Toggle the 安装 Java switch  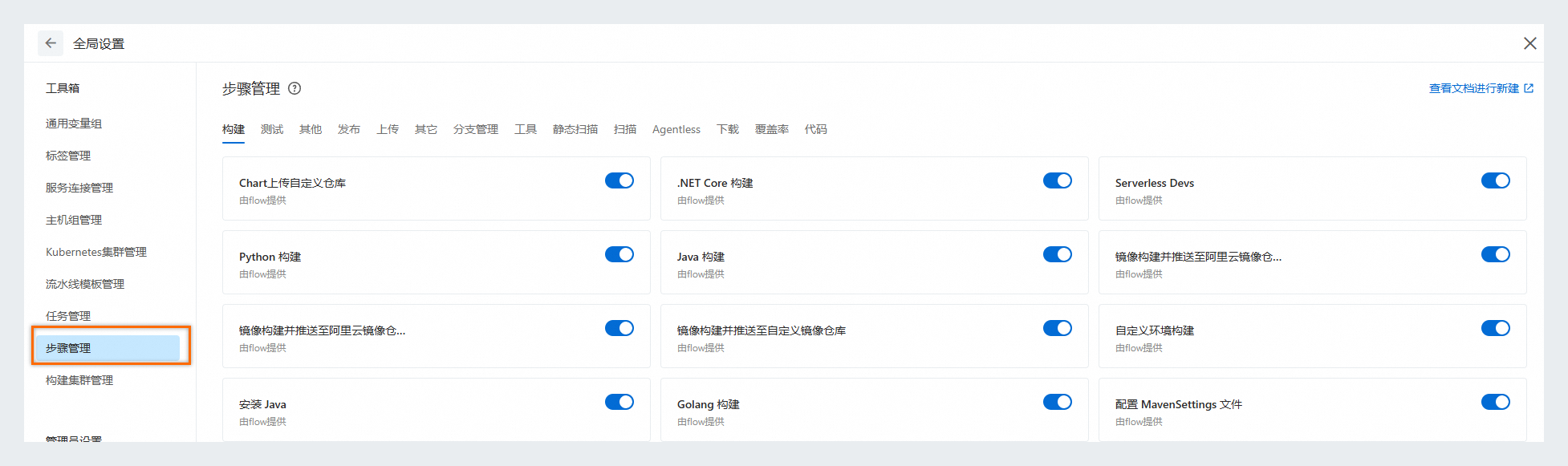619,402
